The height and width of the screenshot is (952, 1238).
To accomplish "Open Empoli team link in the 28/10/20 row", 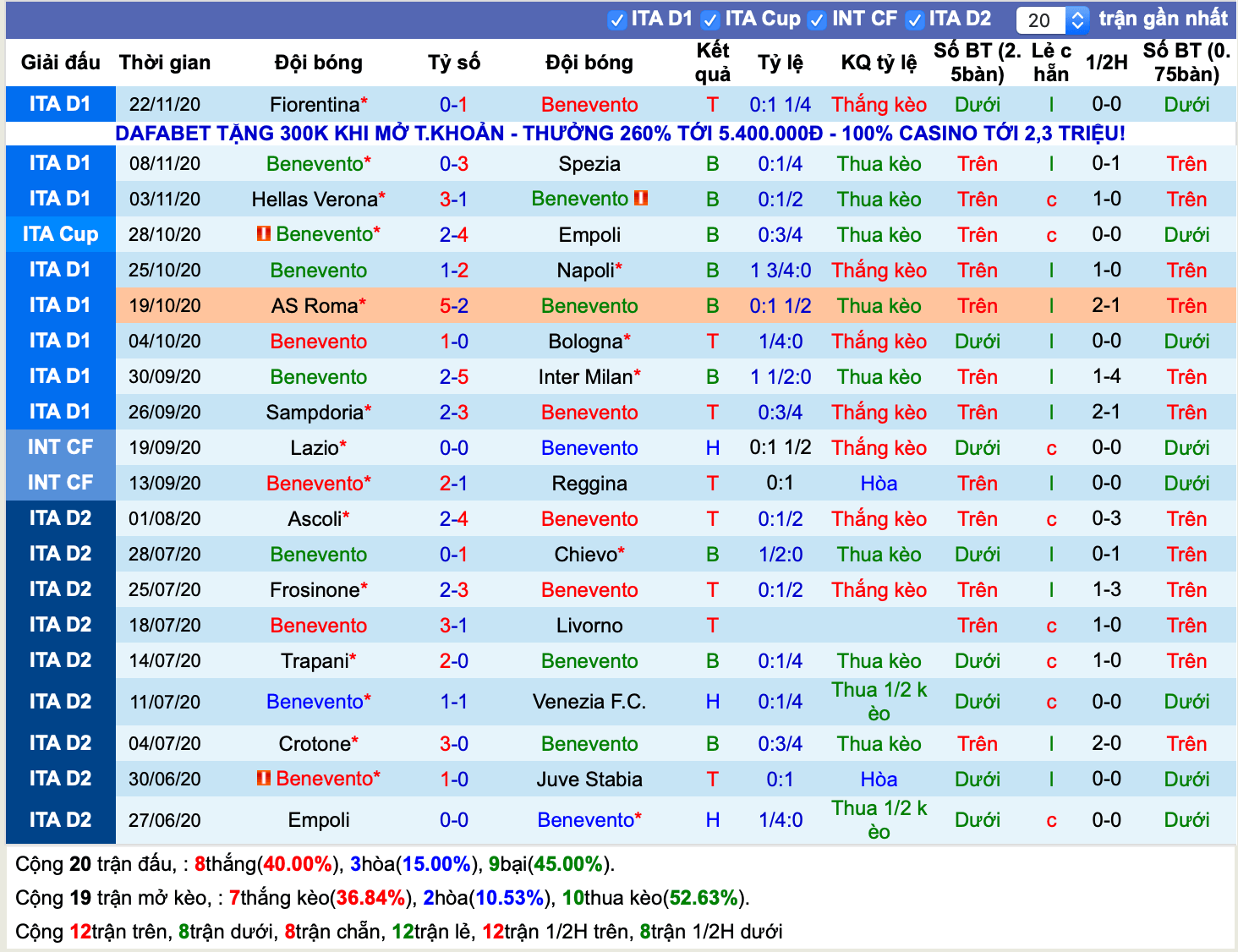I will click(x=589, y=235).
